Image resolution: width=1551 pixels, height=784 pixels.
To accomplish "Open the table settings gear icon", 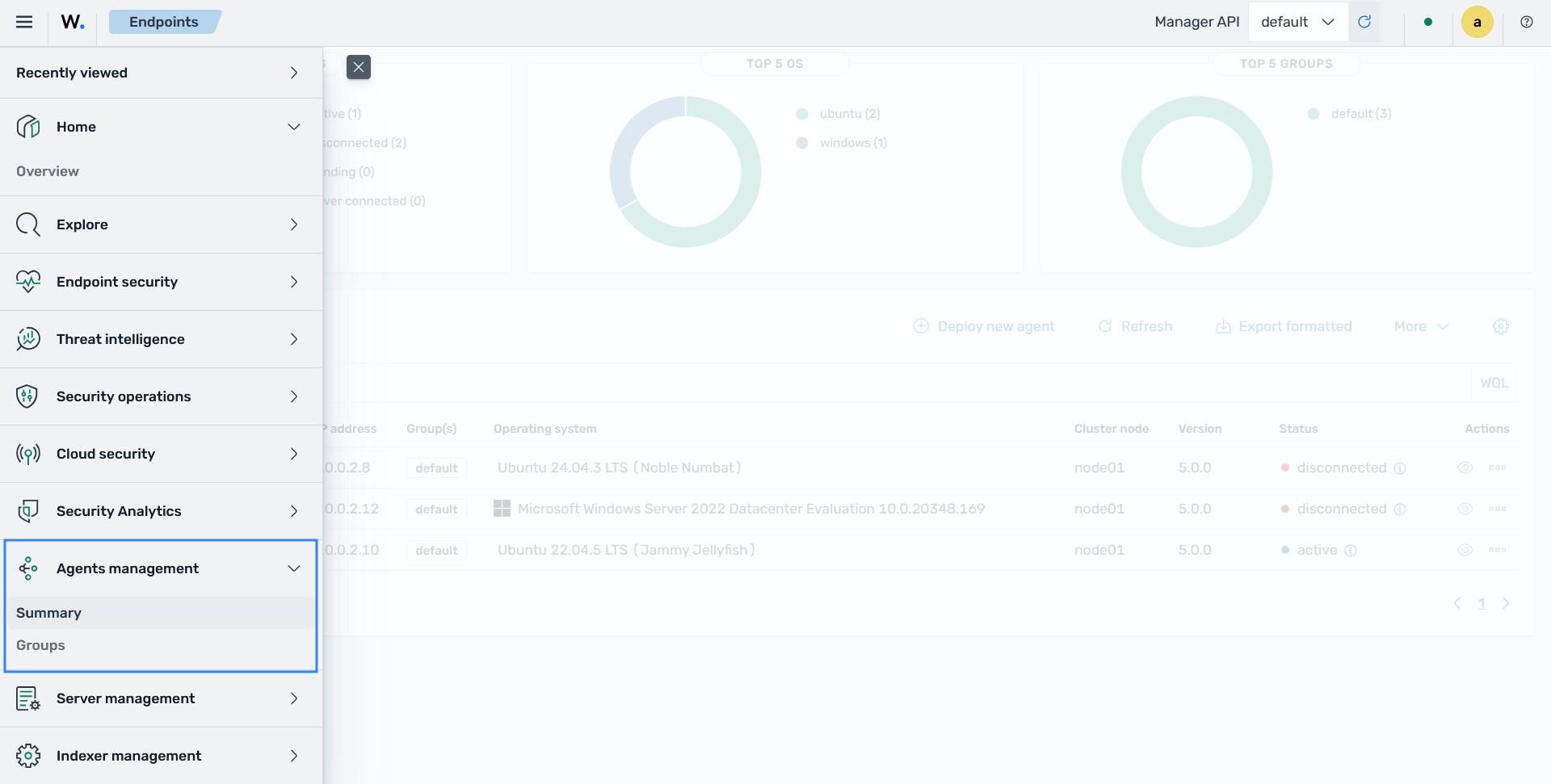I will (x=1501, y=326).
